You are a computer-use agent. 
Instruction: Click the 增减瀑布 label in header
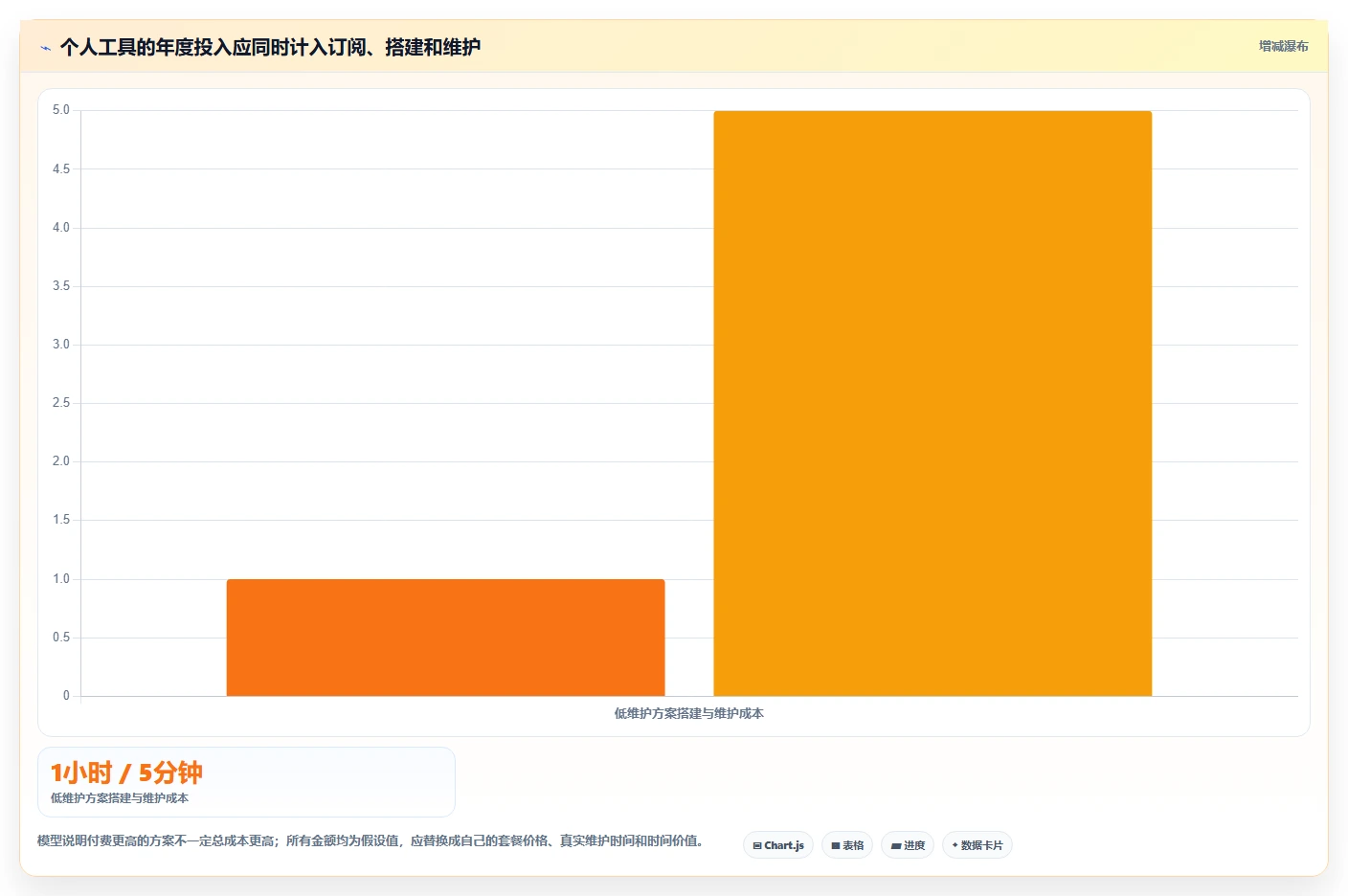[x=1283, y=46]
